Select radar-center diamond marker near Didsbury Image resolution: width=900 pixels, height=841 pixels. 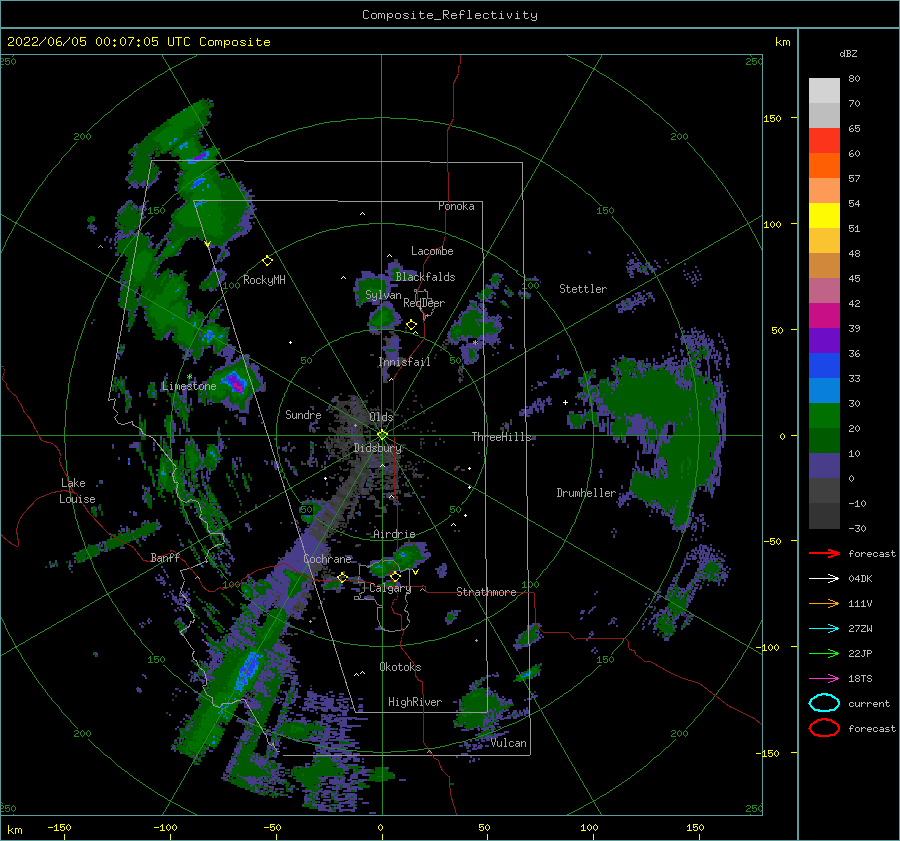pyautogui.click(x=382, y=435)
